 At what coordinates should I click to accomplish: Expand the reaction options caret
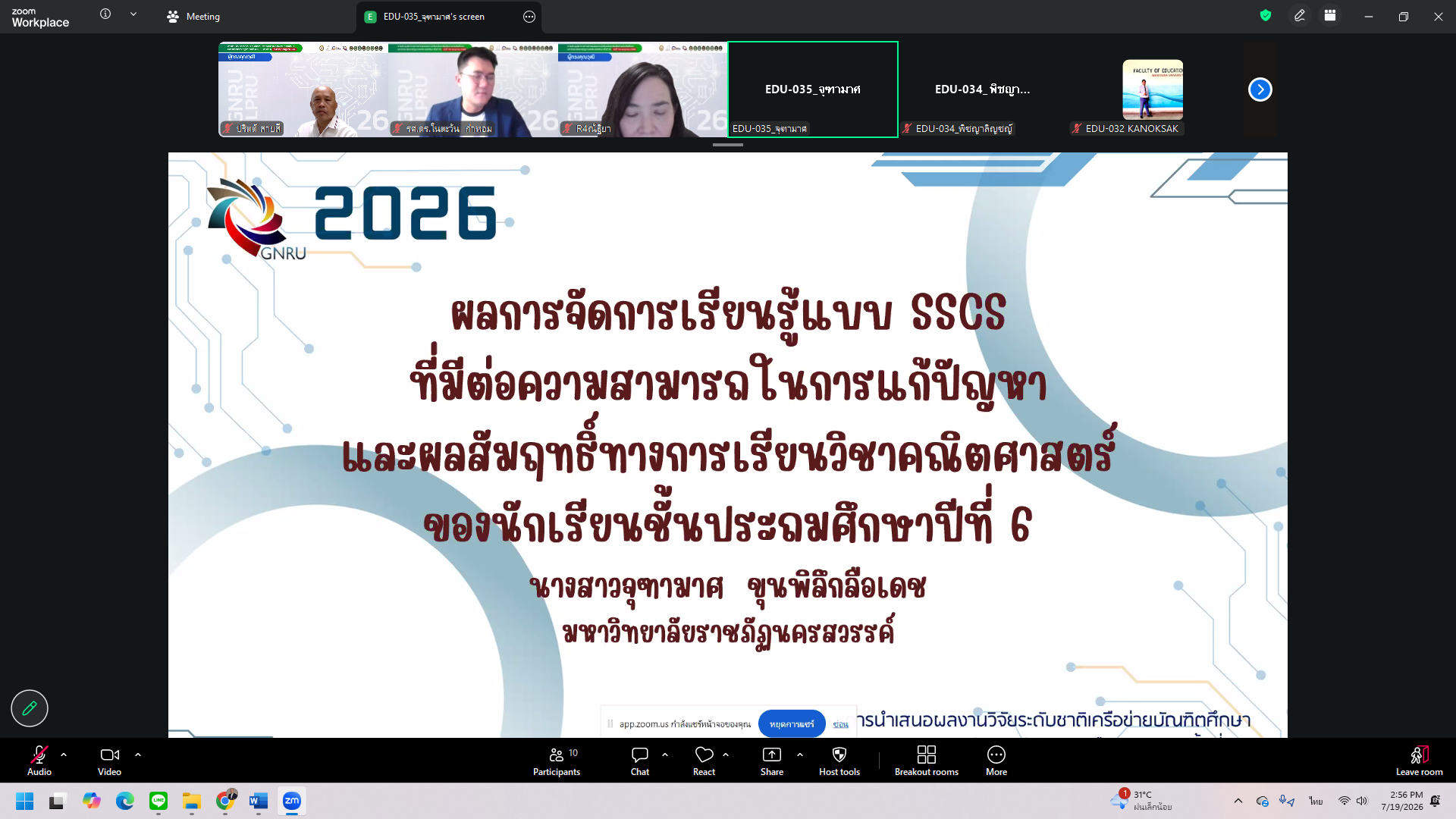(726, 755)
